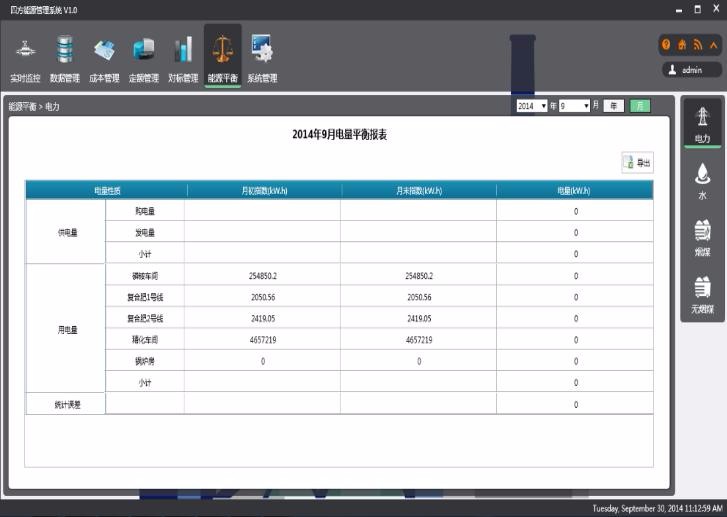The width and height of the screenshot is (727, 517).
Task: Select the 能源平衡 balance scale module
Action: pyautogui.click(x=223, y=57)
